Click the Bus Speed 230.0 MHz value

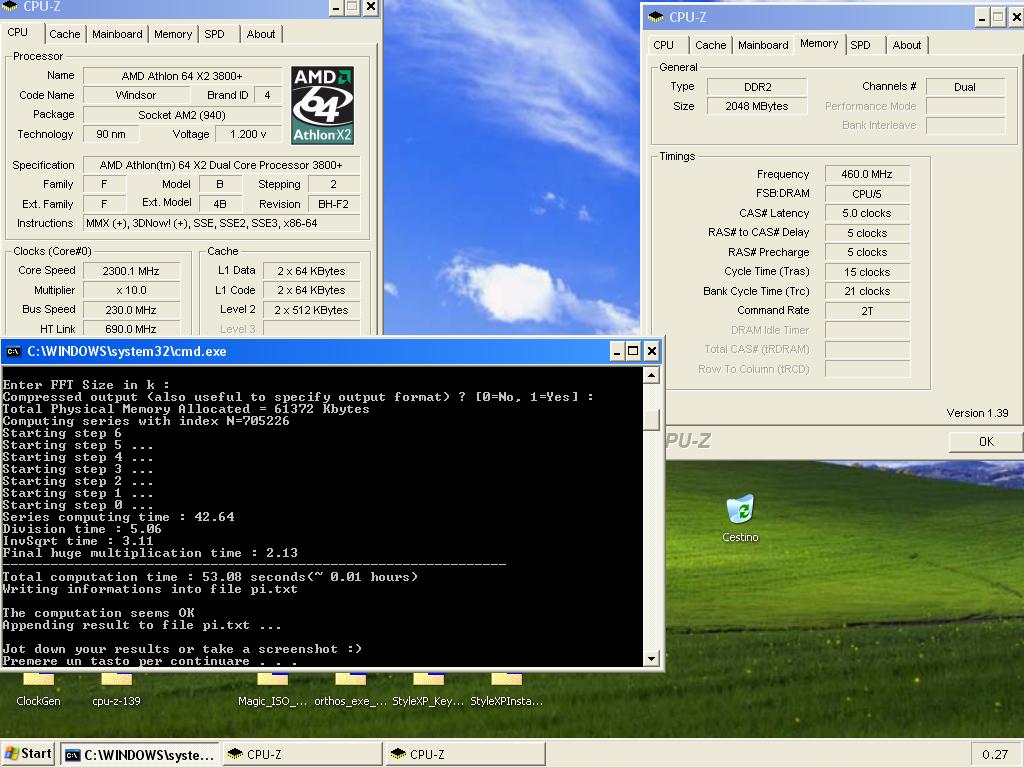(131, 310)
